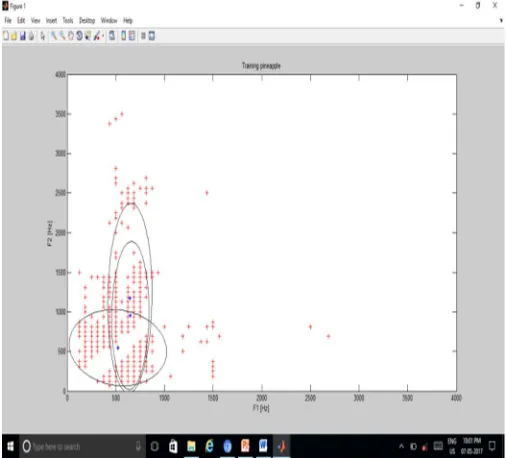Viewport: 506px width, 458px height.
Task: Click the Open File toolbar icon
Action: coord(14,36)
